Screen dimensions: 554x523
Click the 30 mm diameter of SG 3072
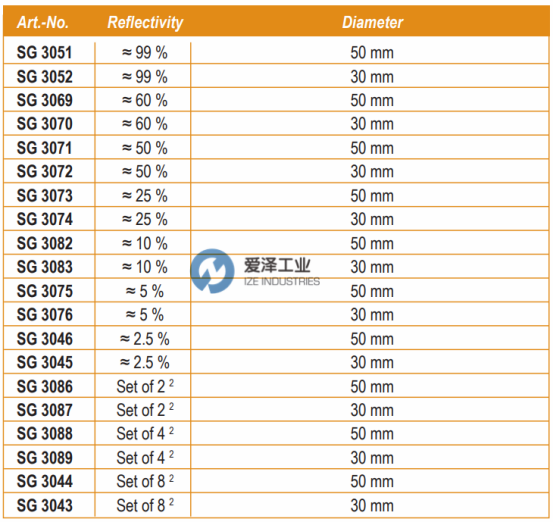pyautogui.click(x=372, y=172)
